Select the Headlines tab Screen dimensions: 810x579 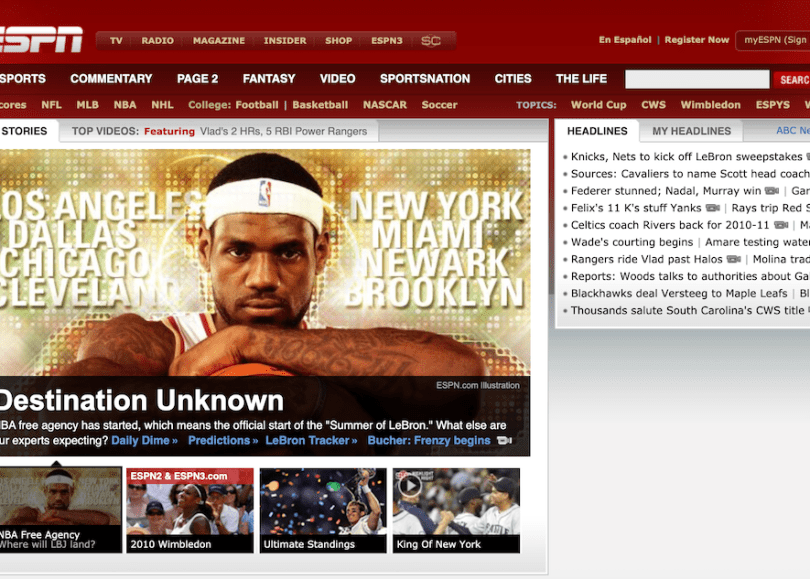click(x=597, y=131)
